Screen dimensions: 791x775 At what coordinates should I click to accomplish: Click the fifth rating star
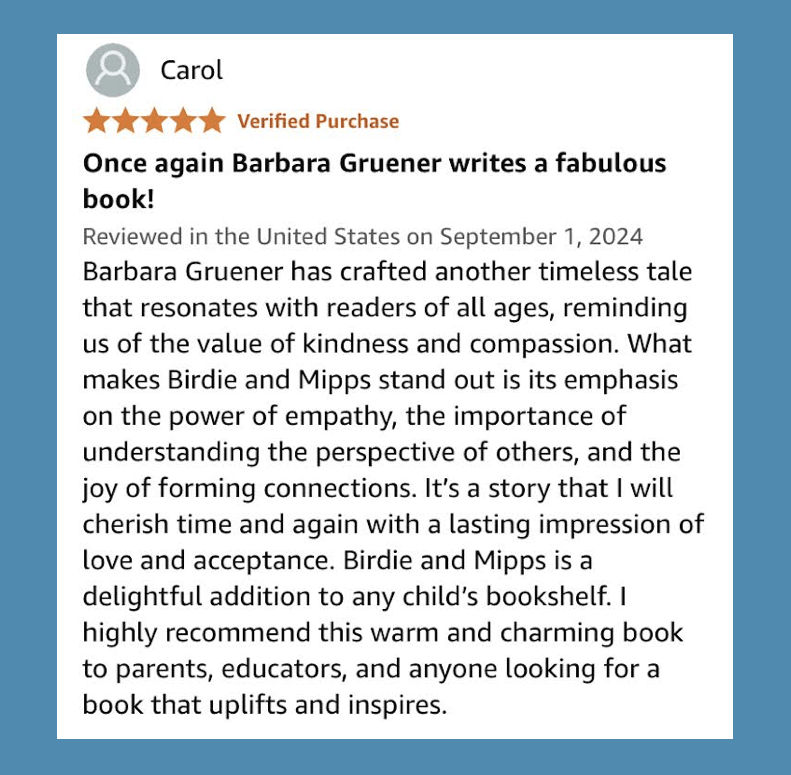[x=211, y=121]
